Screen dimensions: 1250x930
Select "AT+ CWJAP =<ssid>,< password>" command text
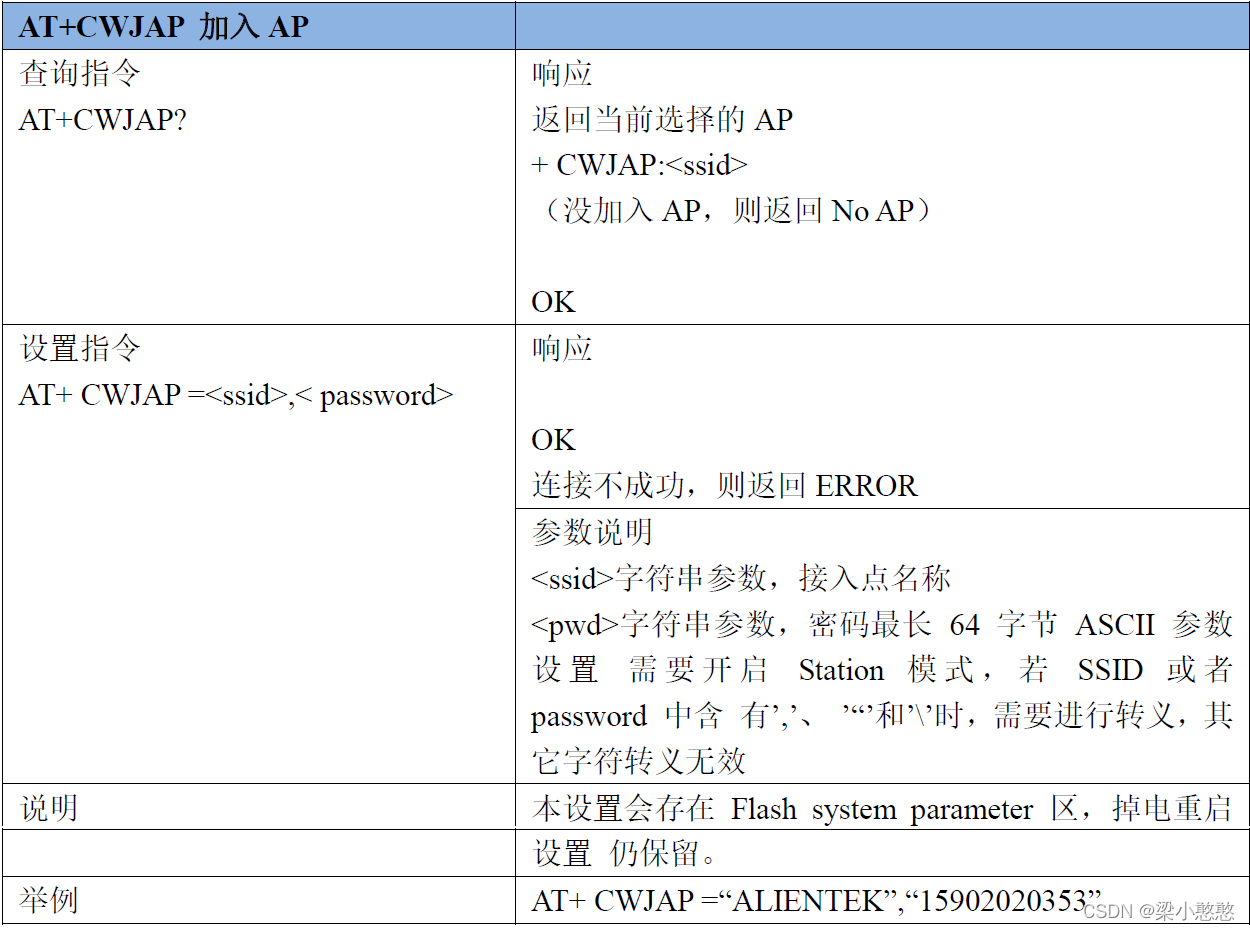pyautogui.click(x=236, y=395)
